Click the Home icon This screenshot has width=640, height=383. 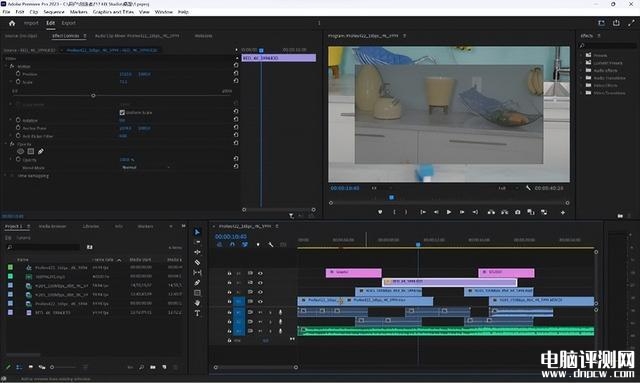point(12,23)
